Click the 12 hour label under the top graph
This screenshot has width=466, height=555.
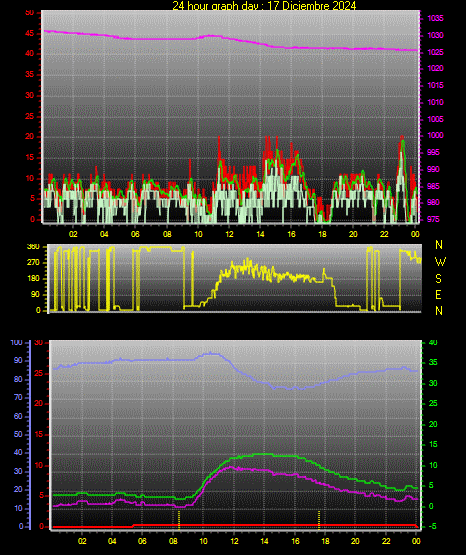click(229, 234)
